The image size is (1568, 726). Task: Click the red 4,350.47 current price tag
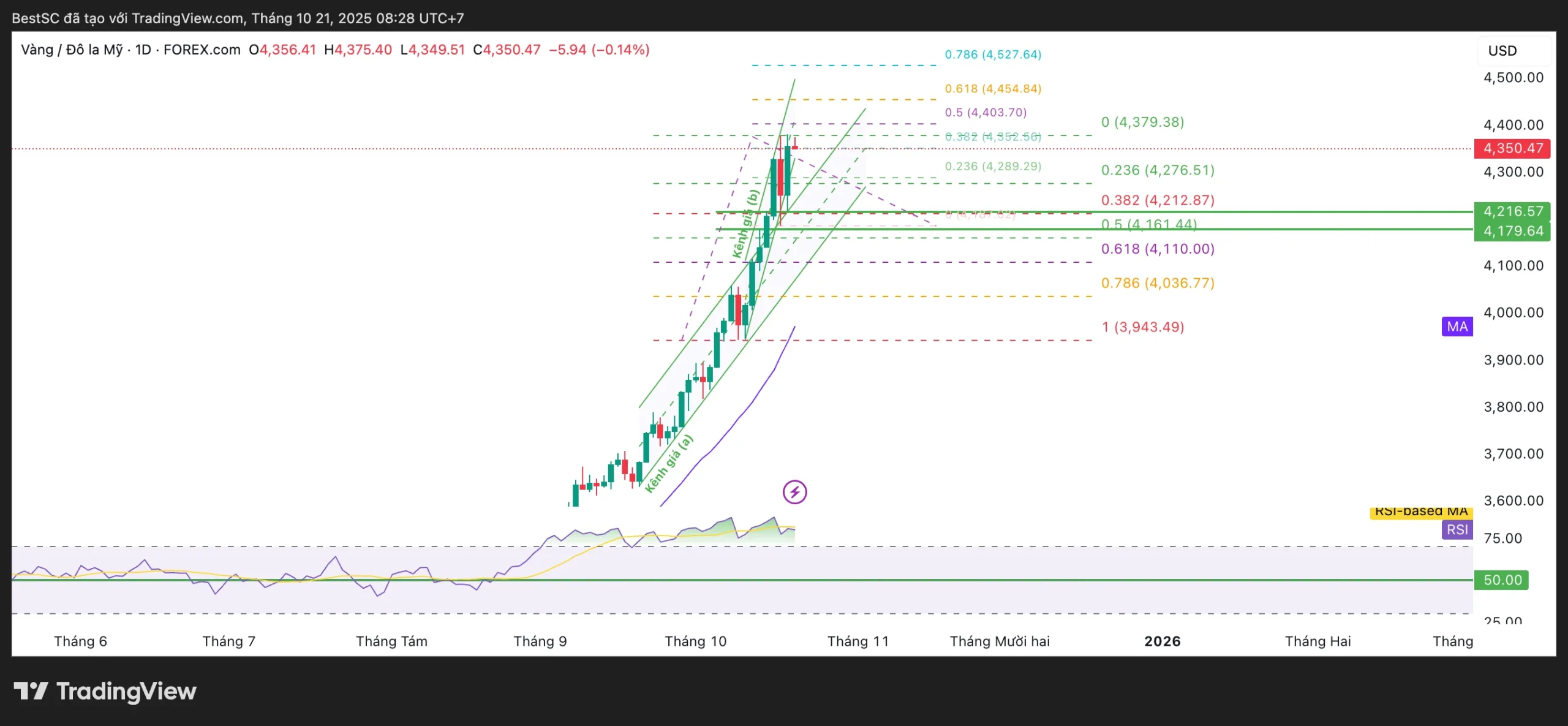click(1512, 148)
